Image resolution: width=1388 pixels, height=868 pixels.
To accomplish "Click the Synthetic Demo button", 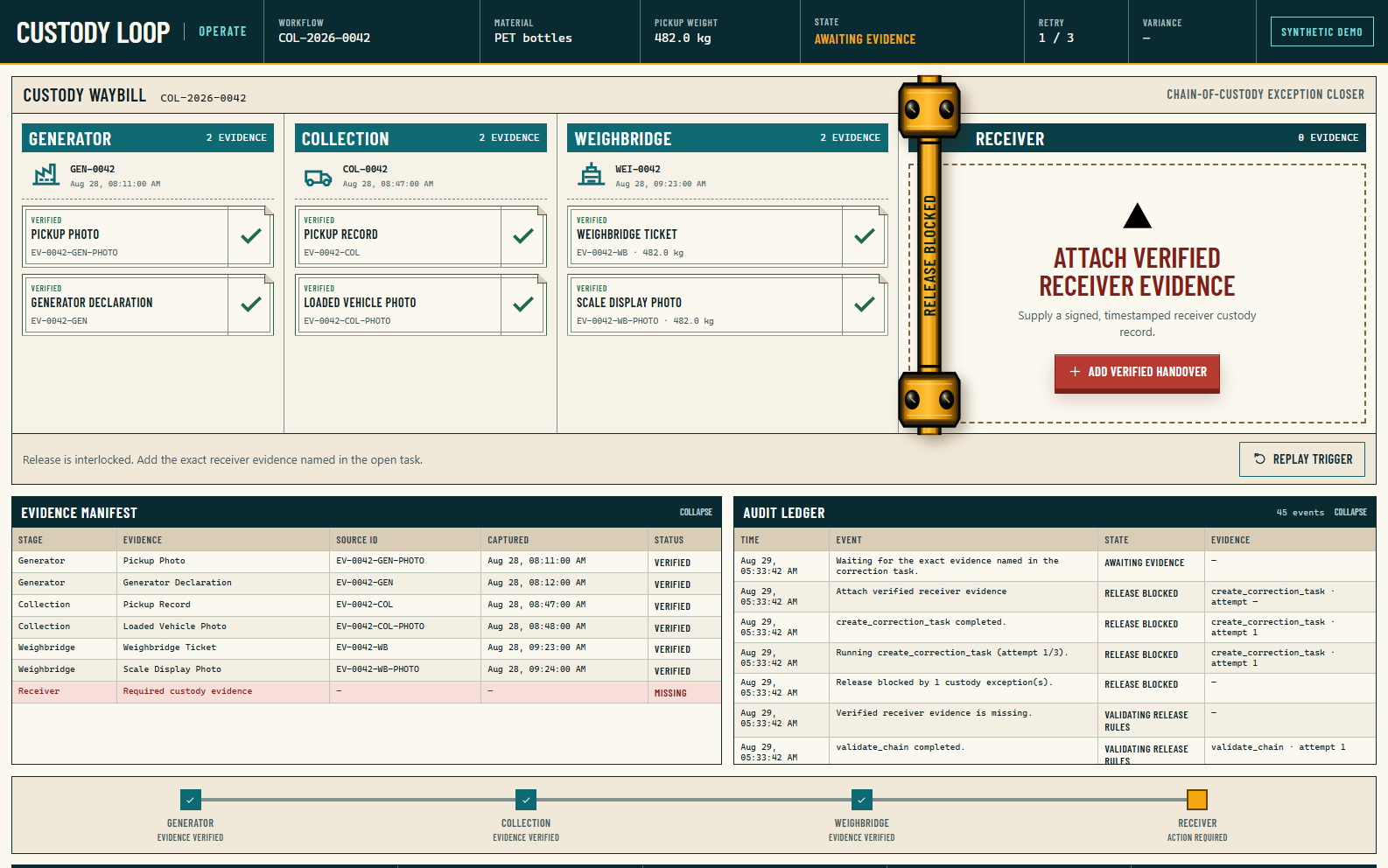I will point(1321,32).
